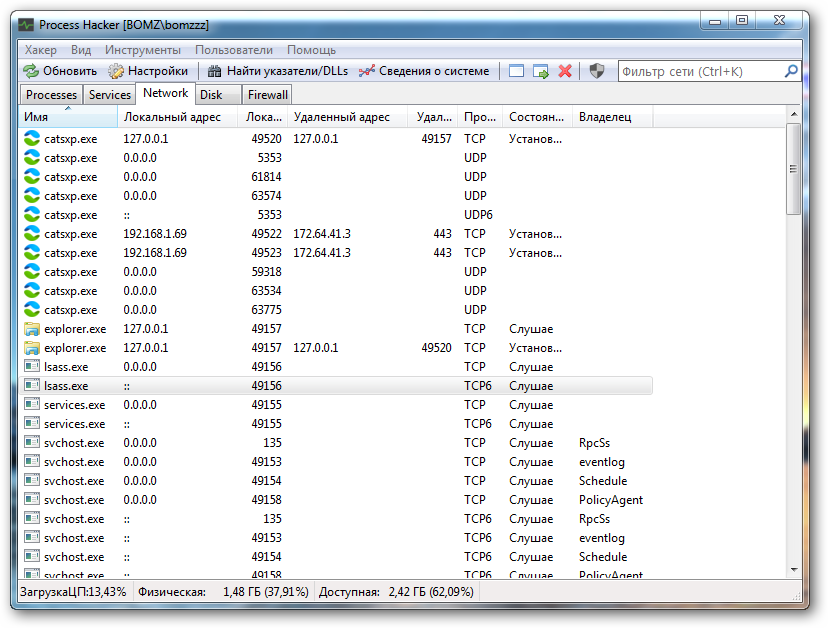Screen dimensions: 828x628
Task: Click the find window and thread icon
Action: point(541,71)
